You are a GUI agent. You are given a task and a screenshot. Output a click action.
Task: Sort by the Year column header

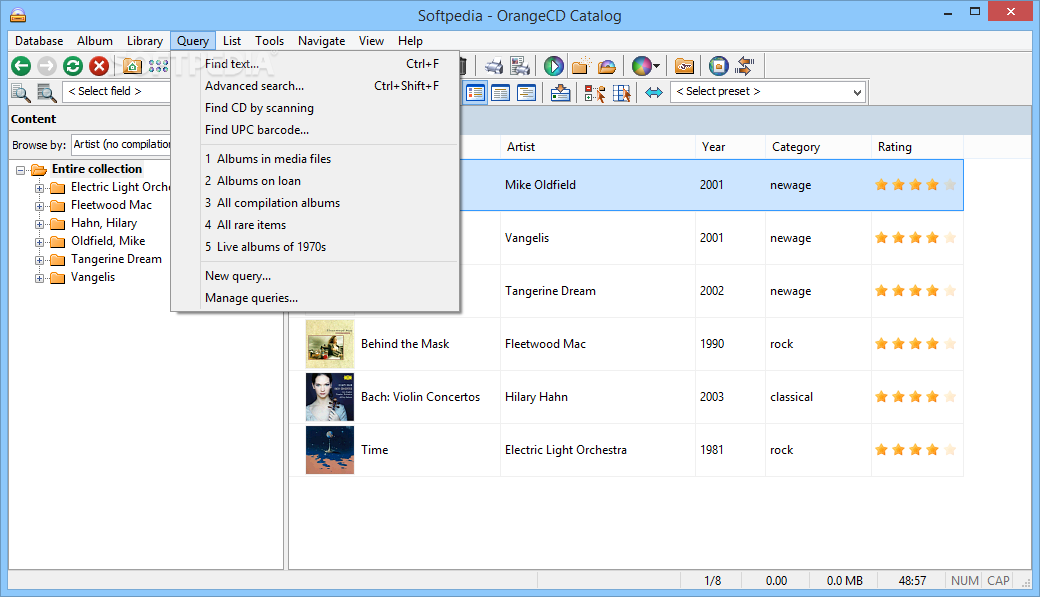click(730, 147)
